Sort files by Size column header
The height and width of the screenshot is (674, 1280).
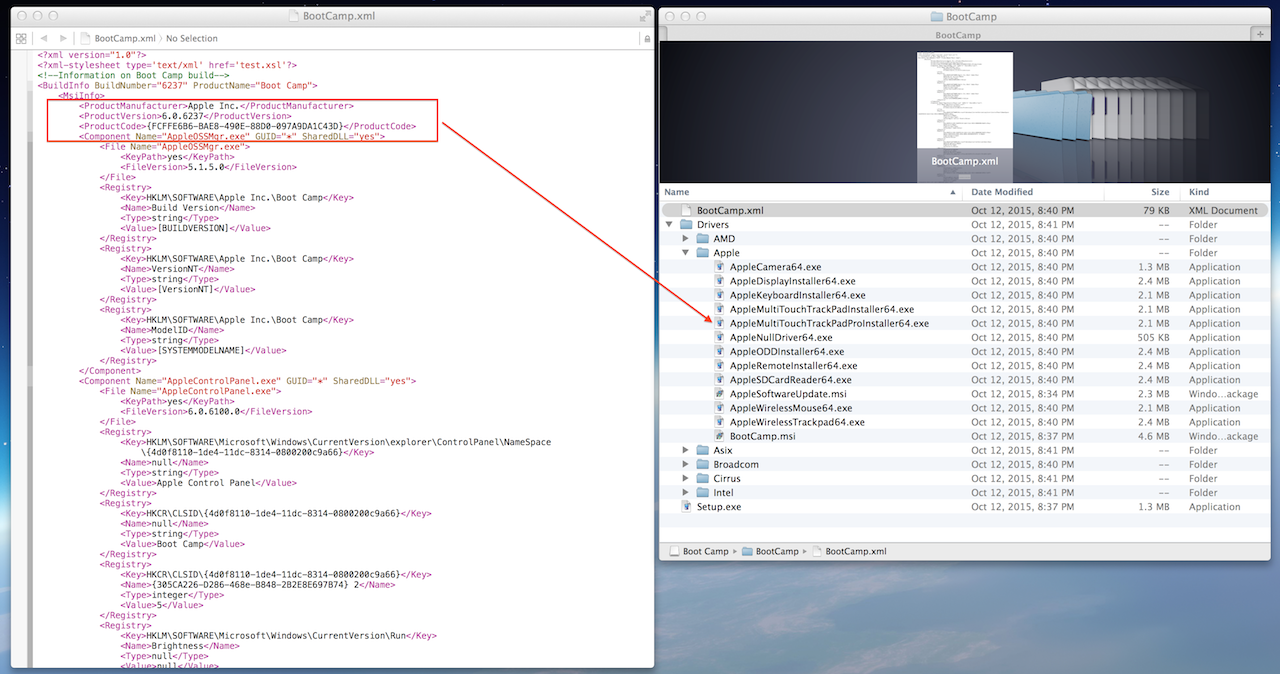pyautogui.click(x=1159, y=192)
